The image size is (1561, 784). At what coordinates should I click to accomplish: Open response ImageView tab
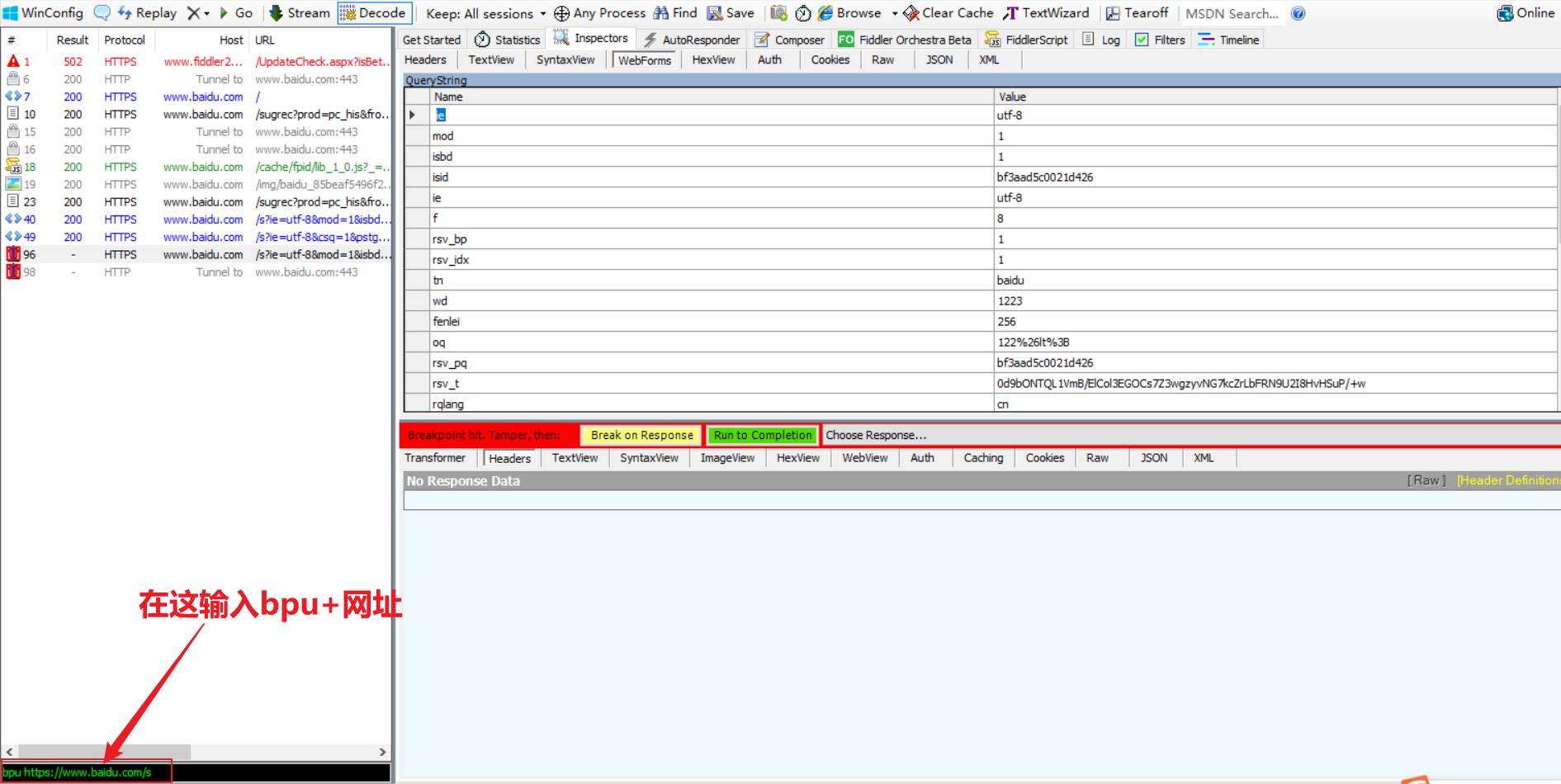[727, 458]
